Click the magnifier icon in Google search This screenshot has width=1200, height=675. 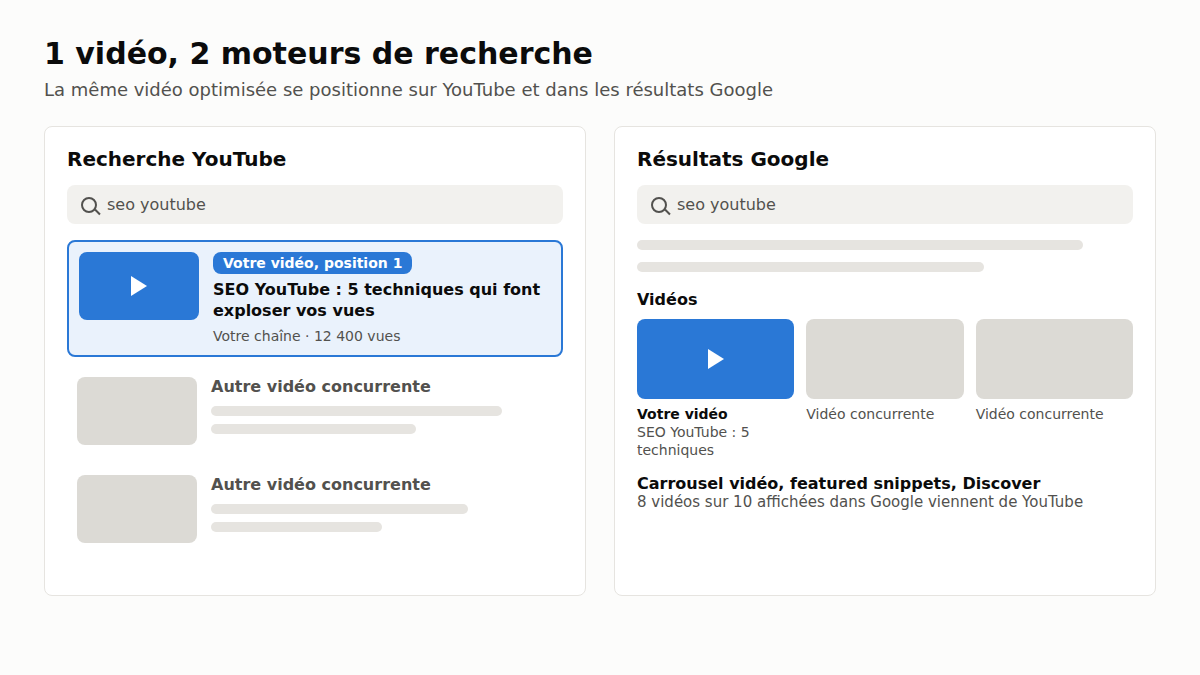pos(660,205)
